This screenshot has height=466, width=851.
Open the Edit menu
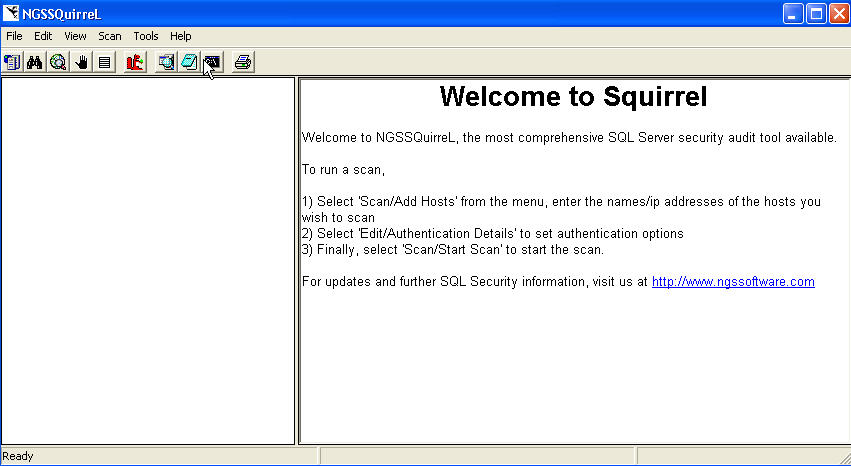(43, 36)
